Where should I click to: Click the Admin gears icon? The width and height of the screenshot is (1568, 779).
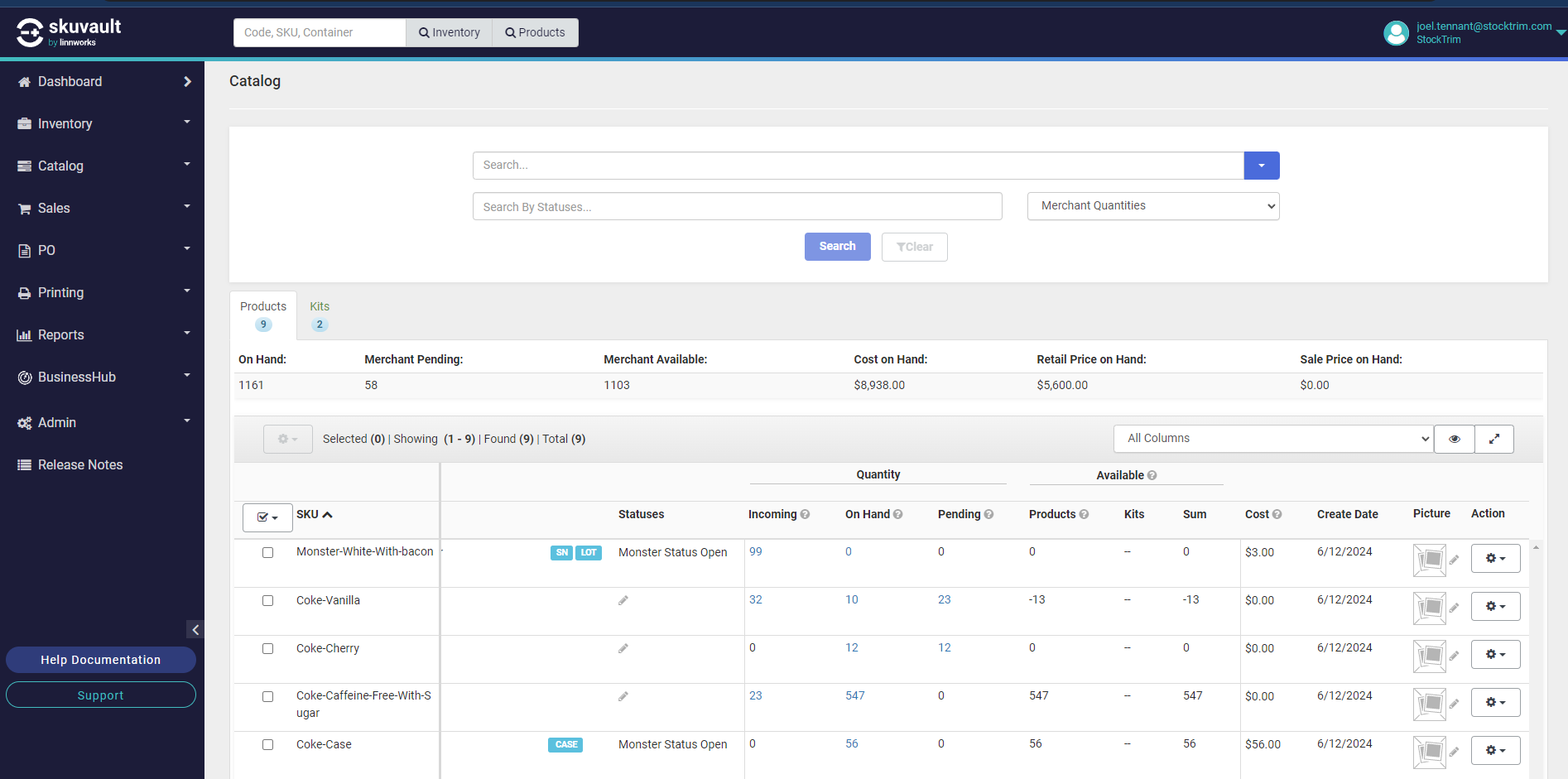point(24,423)
